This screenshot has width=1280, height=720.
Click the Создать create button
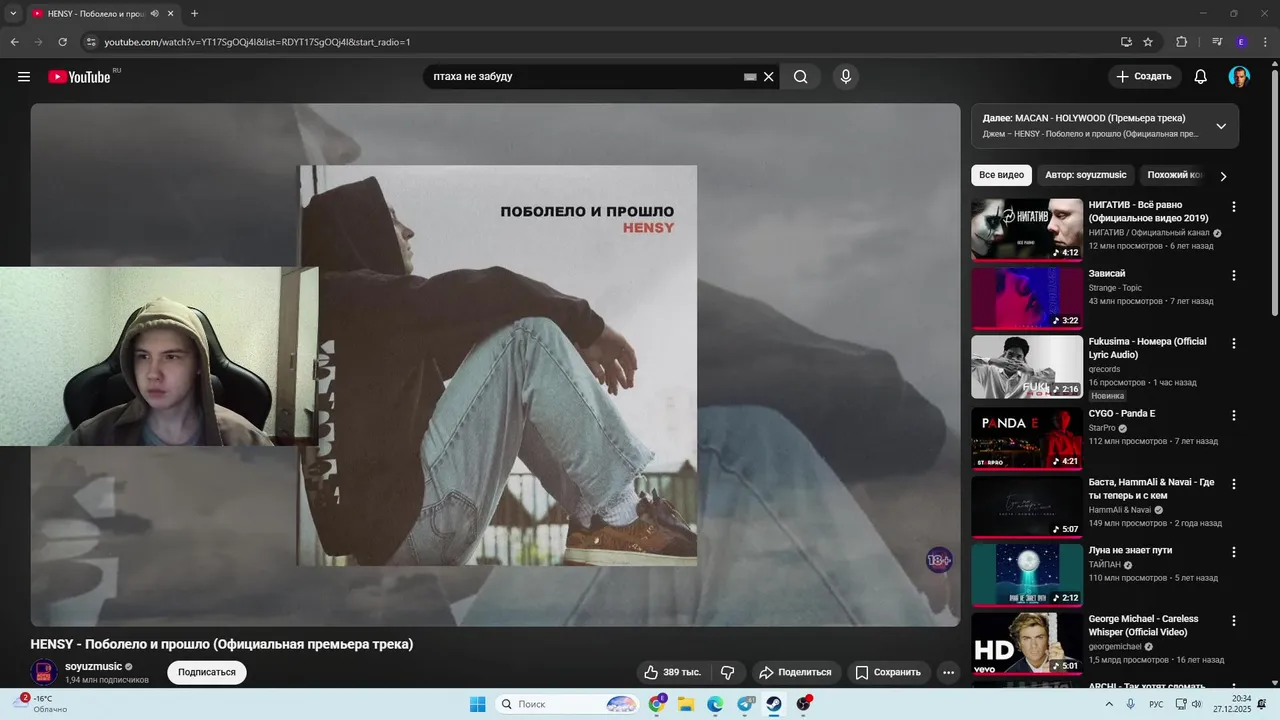(1145, 77)
